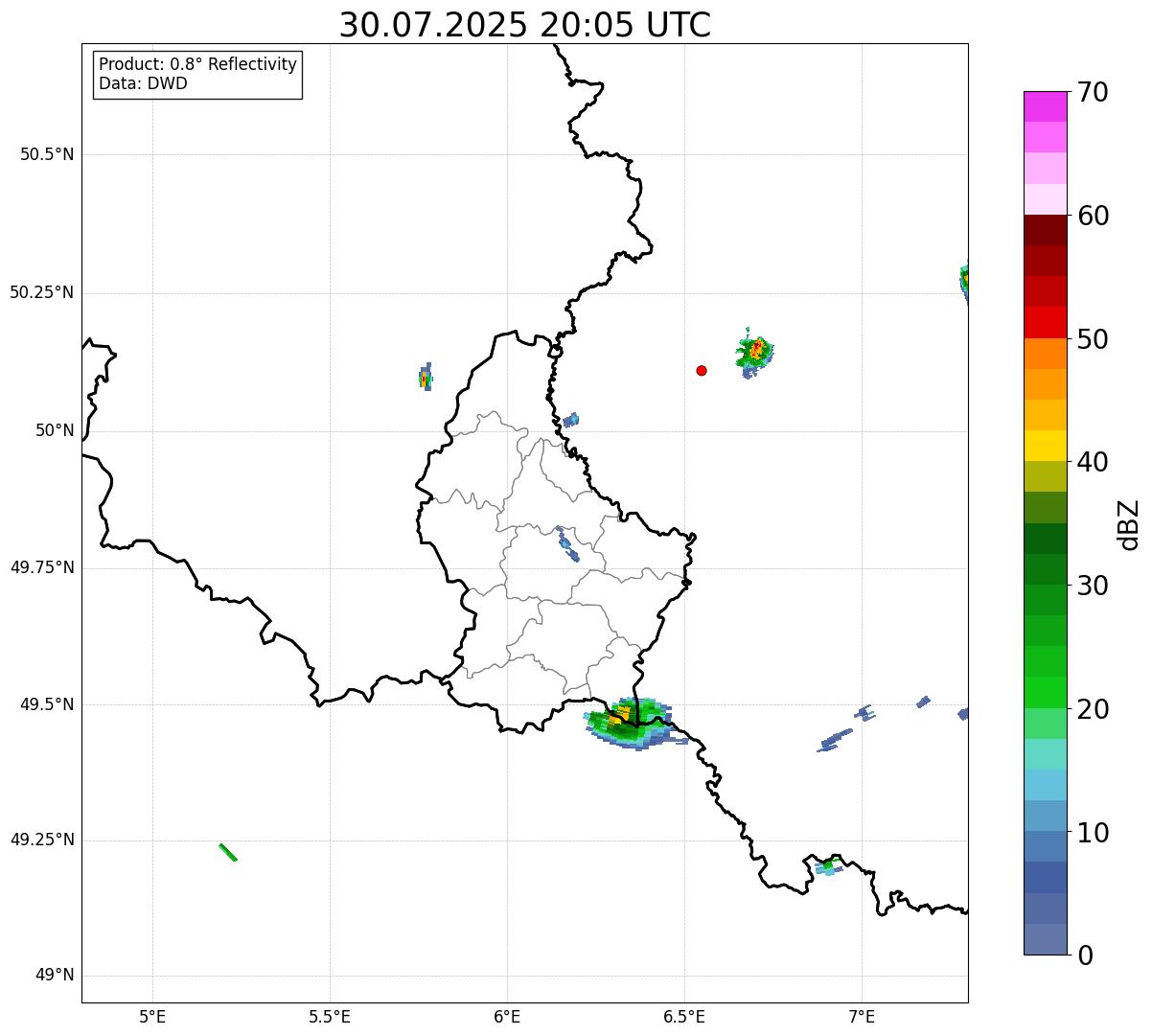This screenshot has width=1152, height=1036.
Task: Click the 6°E longitude label
Action: point(507,1016)
